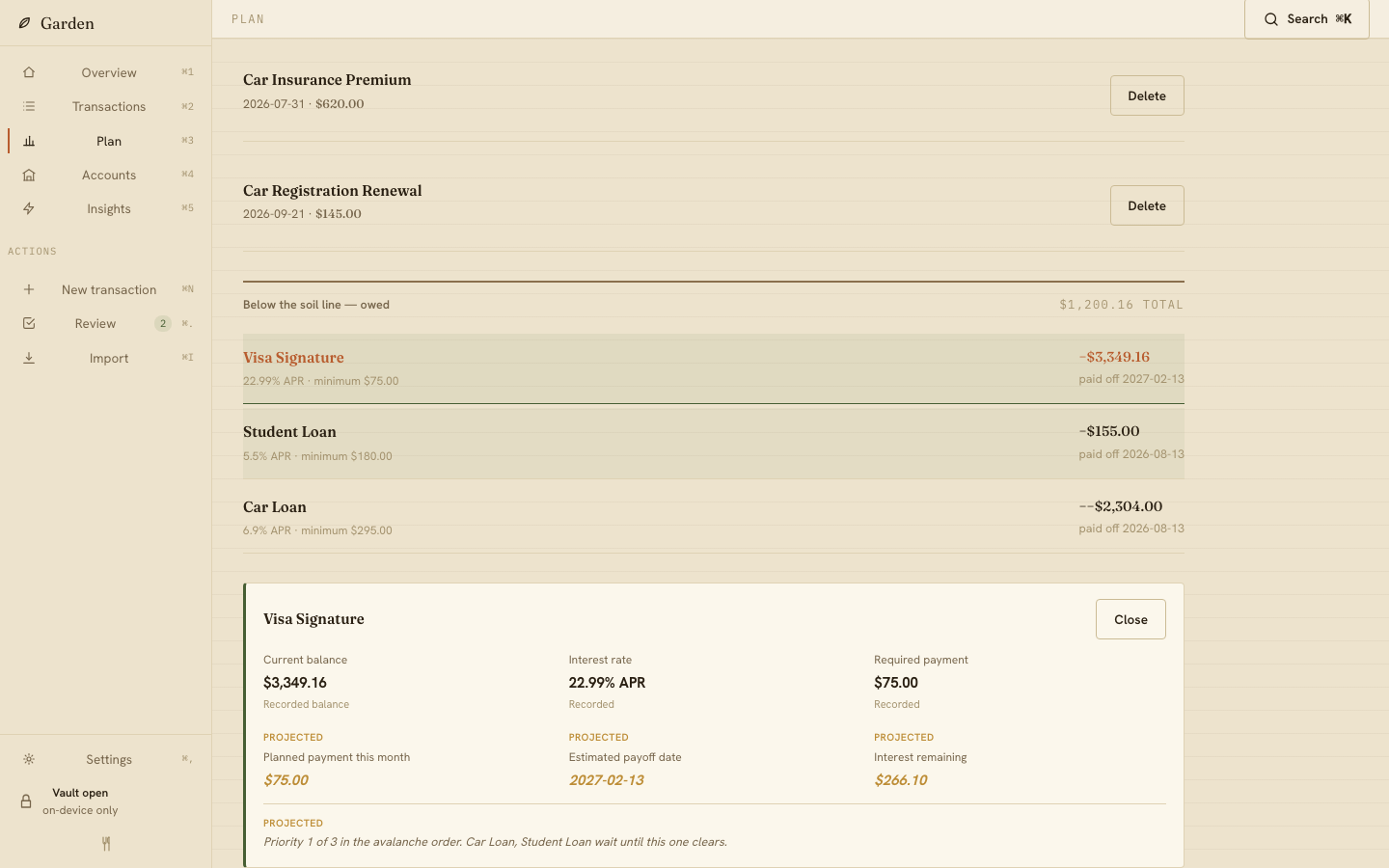Image resolution: width=1389 pixels, height=868 pixels.
Task: Click the 2026-07-31 · $620.00 detail line
Action: [303, 104]
